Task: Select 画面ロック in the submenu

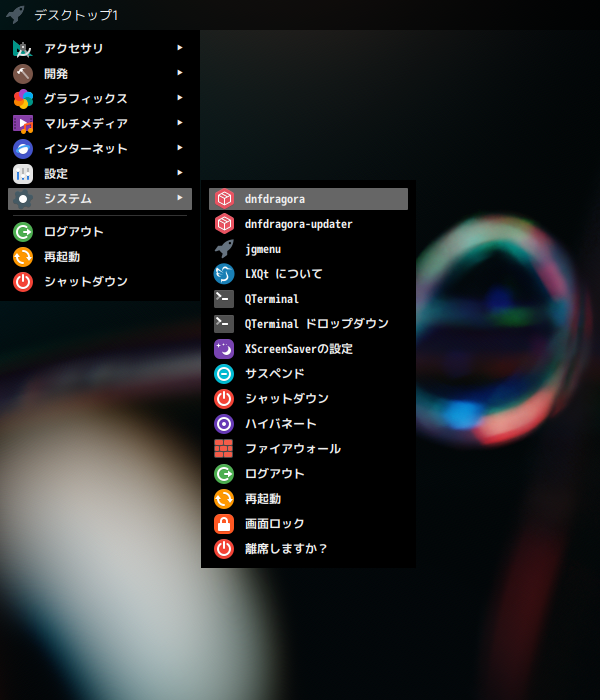Action: tap(308, 524)
